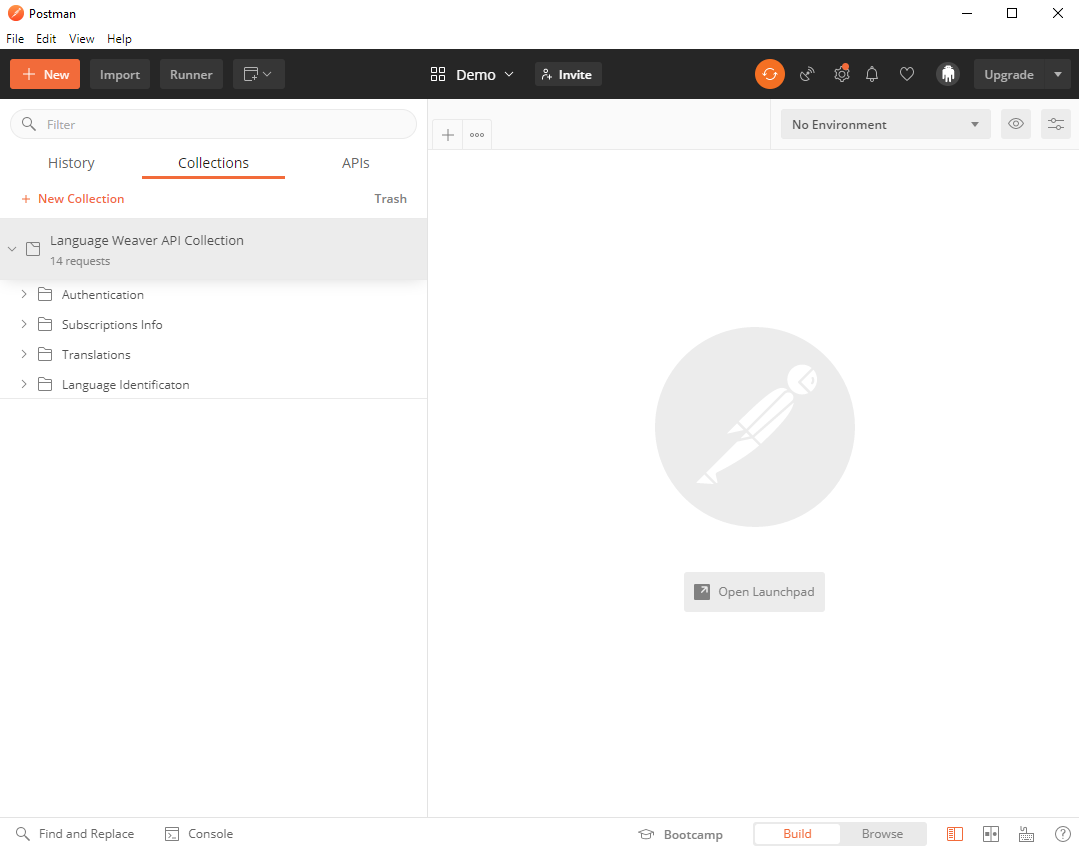
Task: Open the Console from status bar
Action: click(199, 834)
